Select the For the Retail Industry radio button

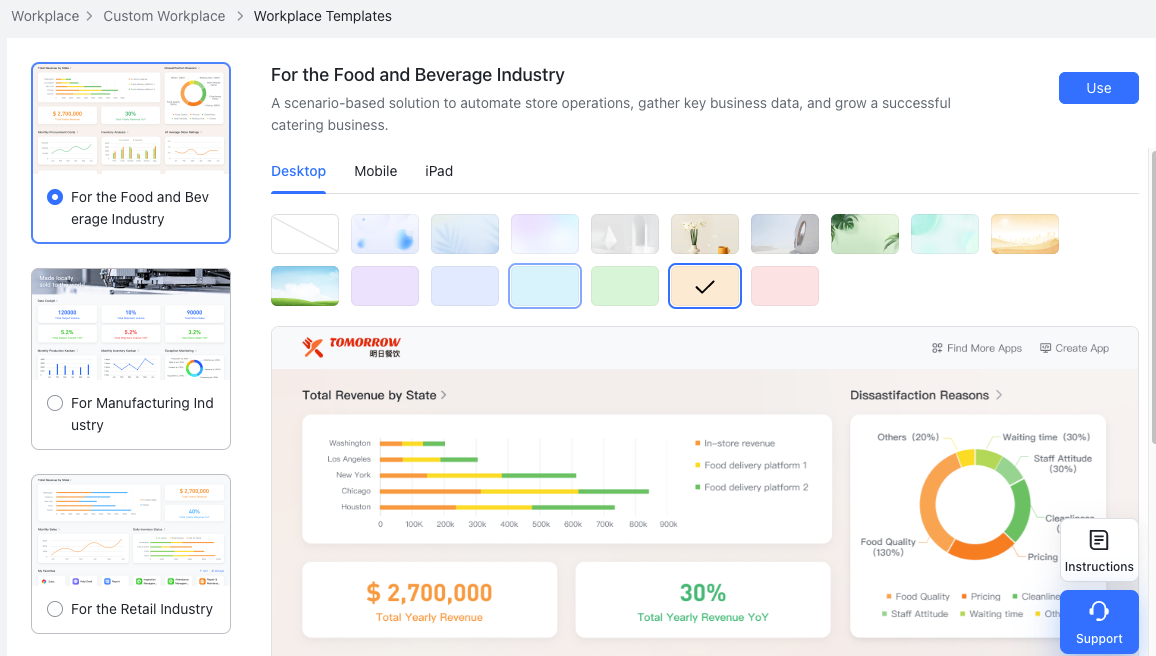coord(55,609)
